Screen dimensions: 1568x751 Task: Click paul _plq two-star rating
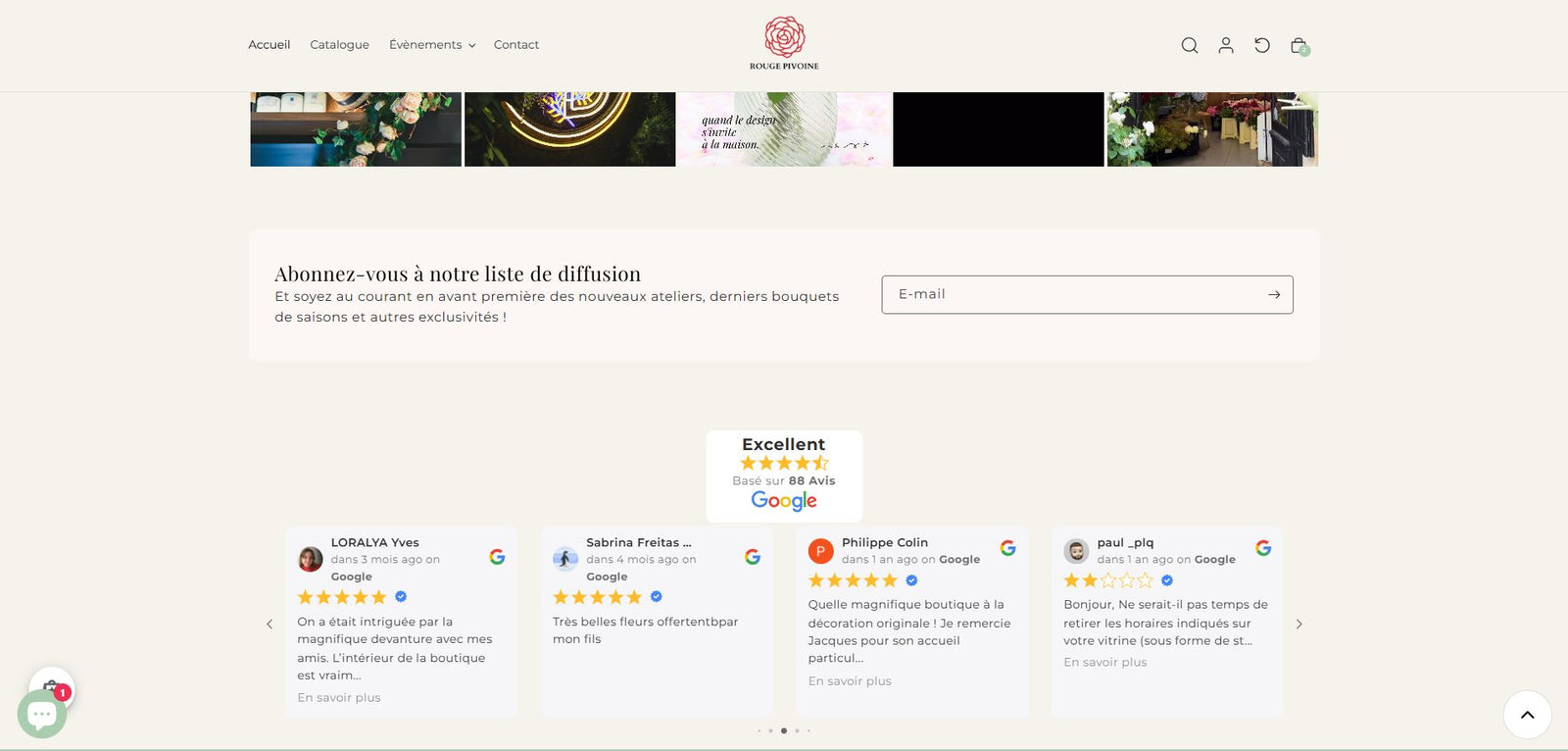tap(1108, 580)
